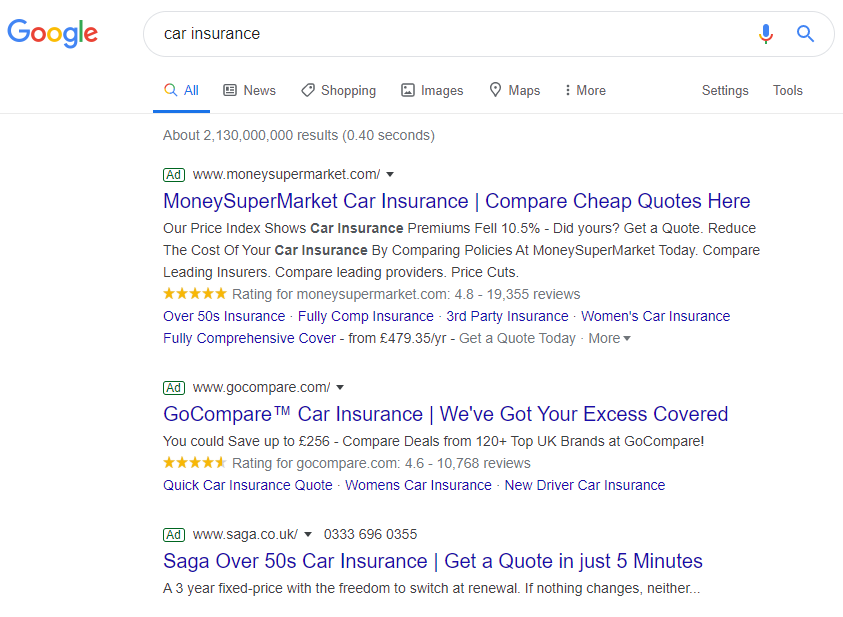
Task: Expand the More search categories menu
Action: pyautogui.click(x=585, y=90)
